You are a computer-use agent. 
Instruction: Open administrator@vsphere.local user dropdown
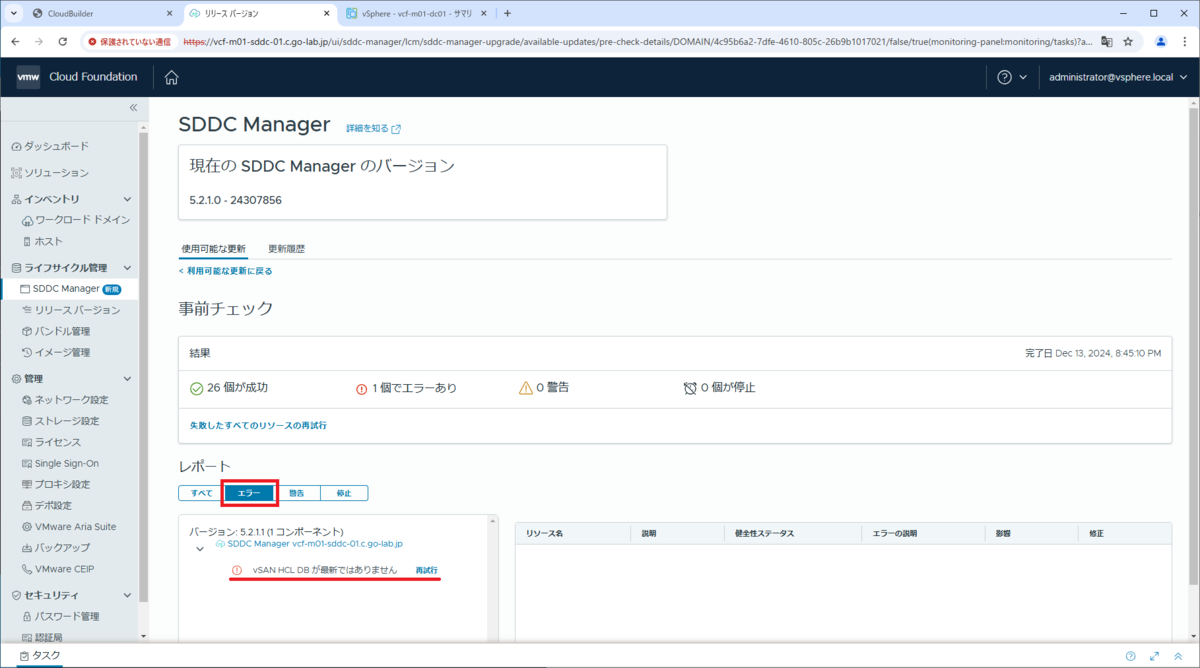[1118, 77]
